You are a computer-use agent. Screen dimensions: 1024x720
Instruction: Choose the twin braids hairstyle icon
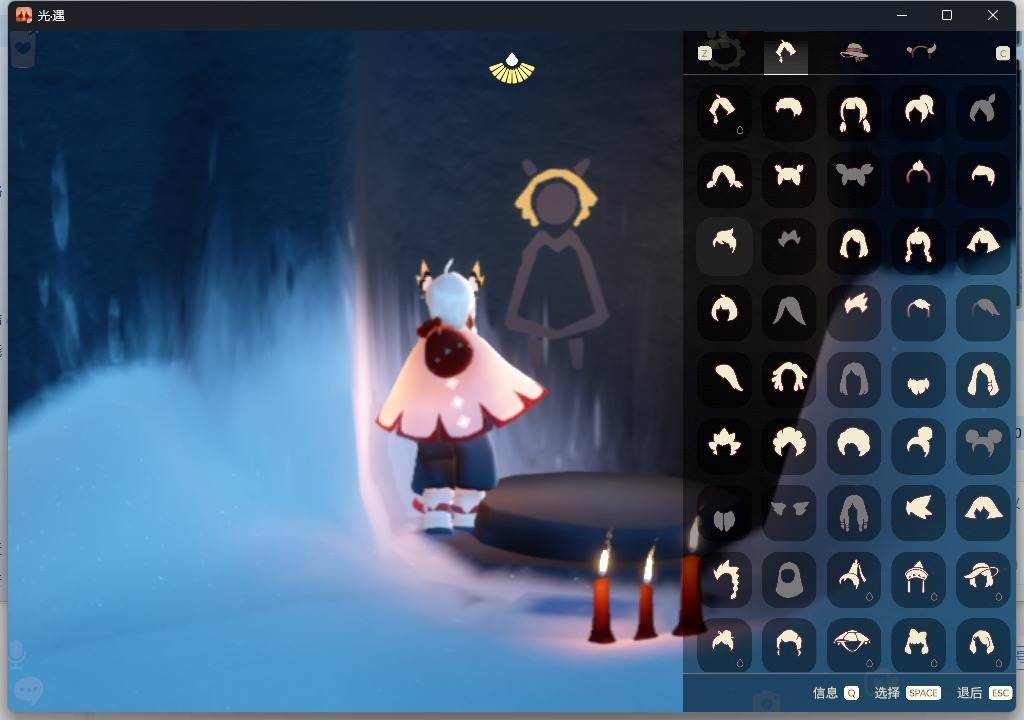click(x=853, y=111)
